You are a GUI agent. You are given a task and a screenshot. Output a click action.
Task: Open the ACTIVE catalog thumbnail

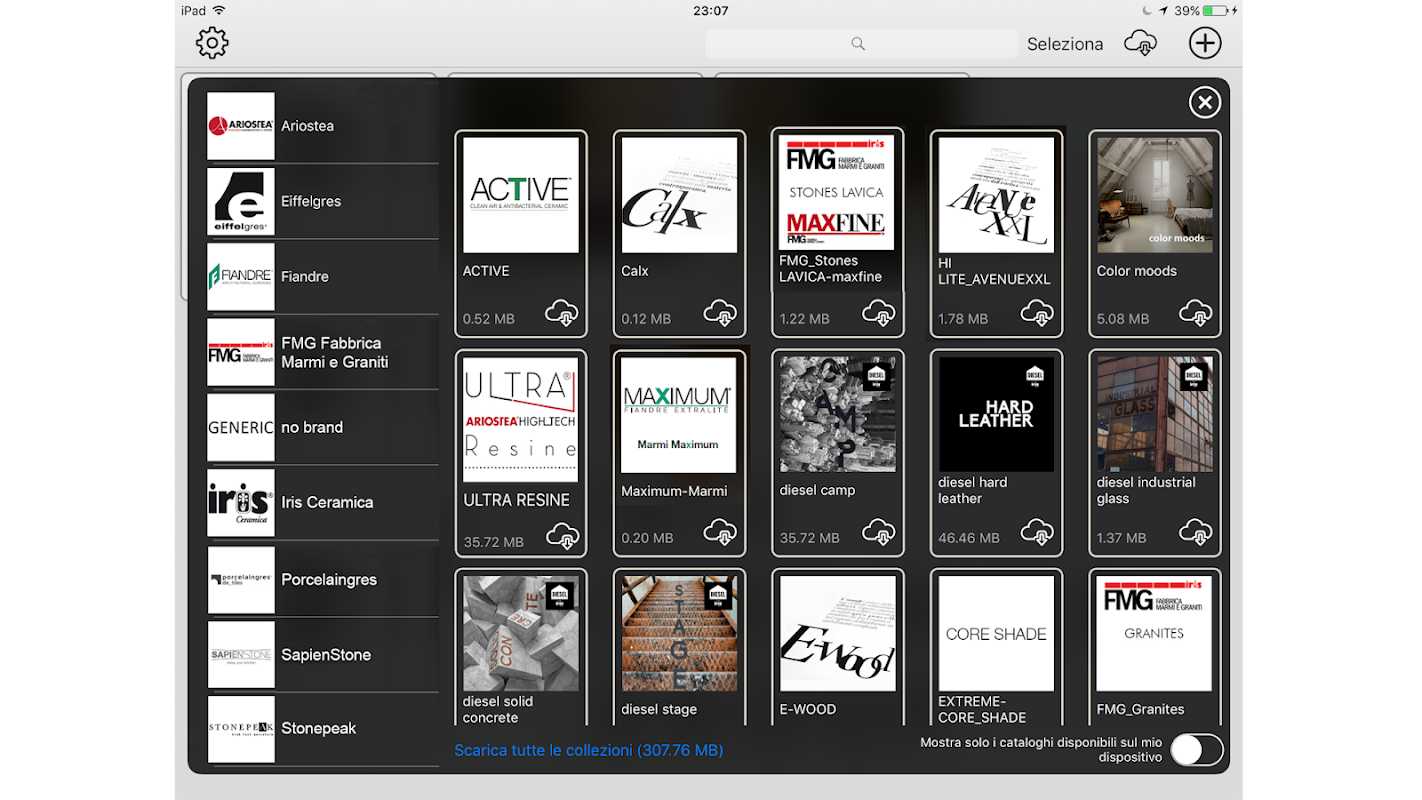pos(521,195)
